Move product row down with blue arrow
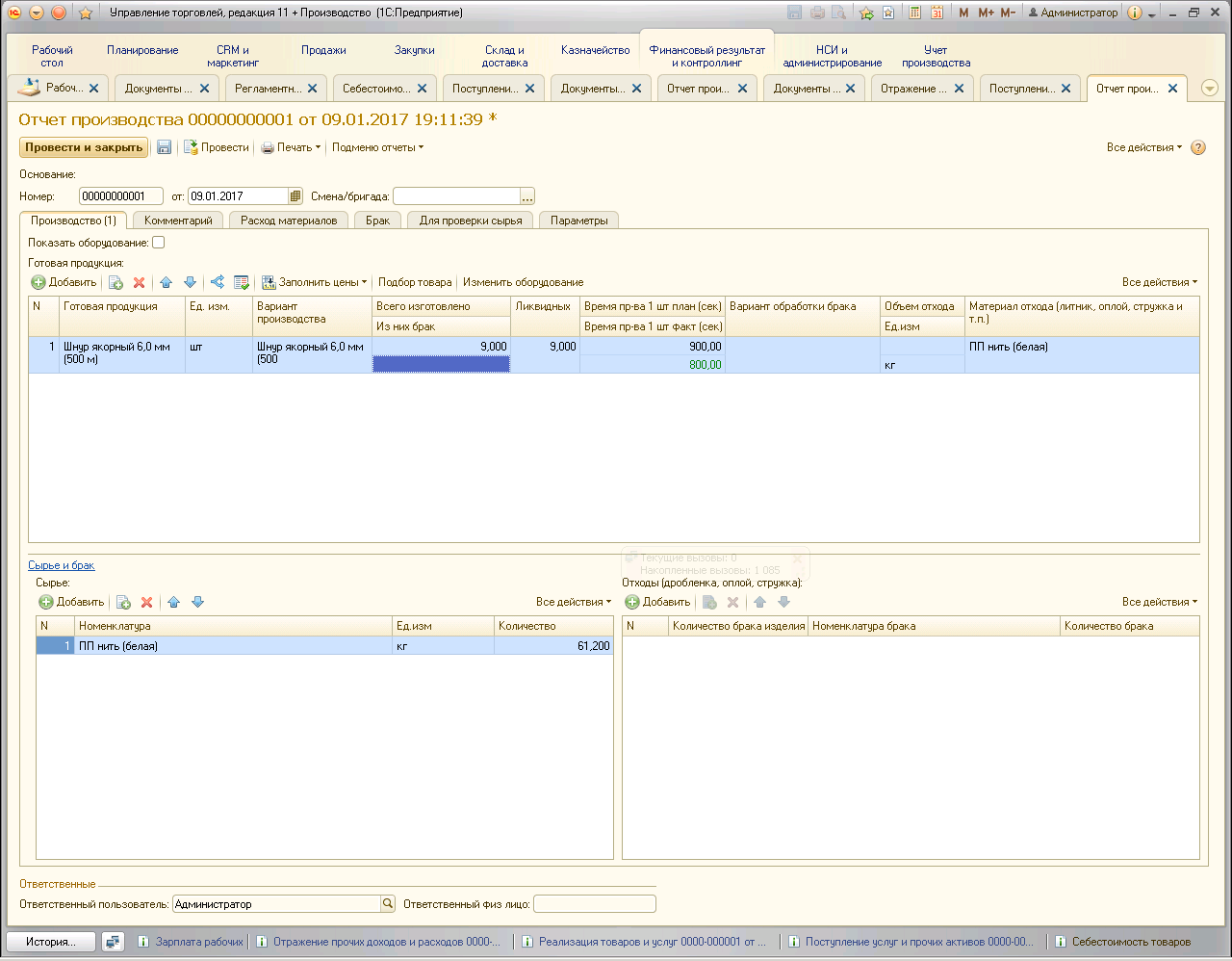This screenshot has width=1232, height=961. click(190, 282)
